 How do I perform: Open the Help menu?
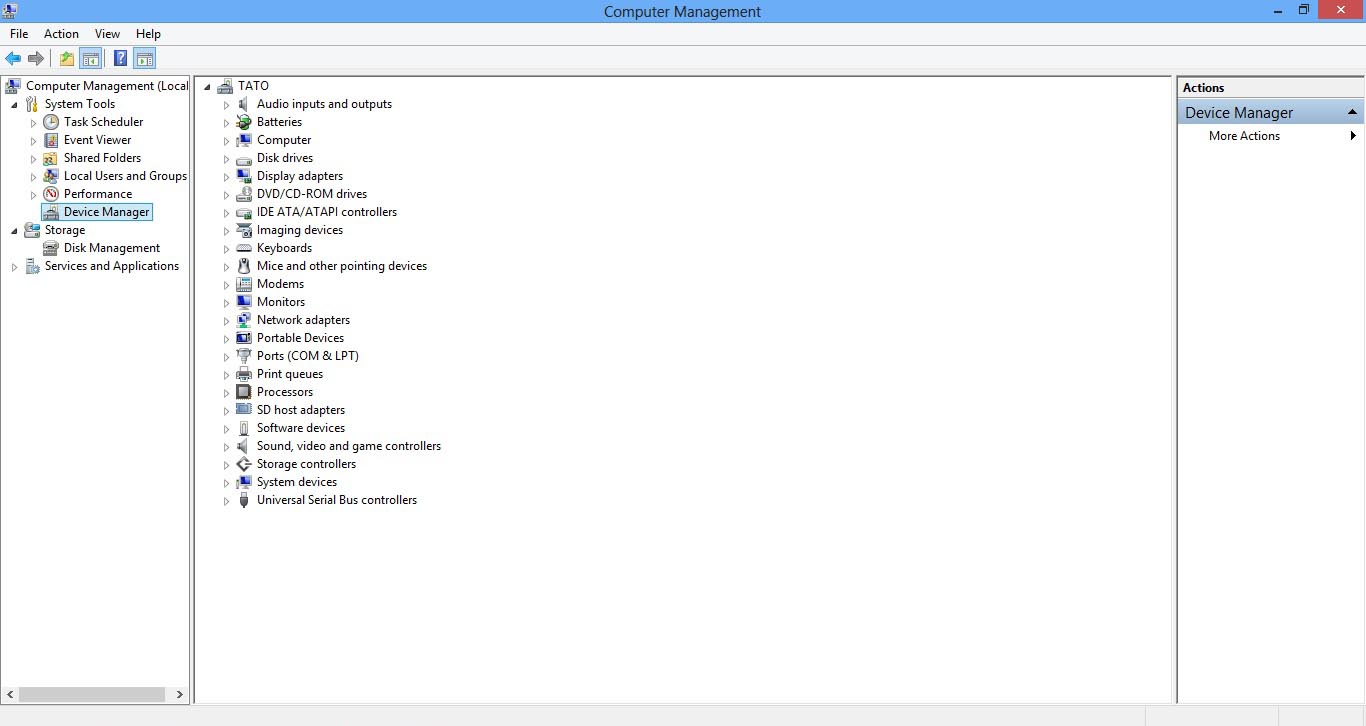[148, 34]
